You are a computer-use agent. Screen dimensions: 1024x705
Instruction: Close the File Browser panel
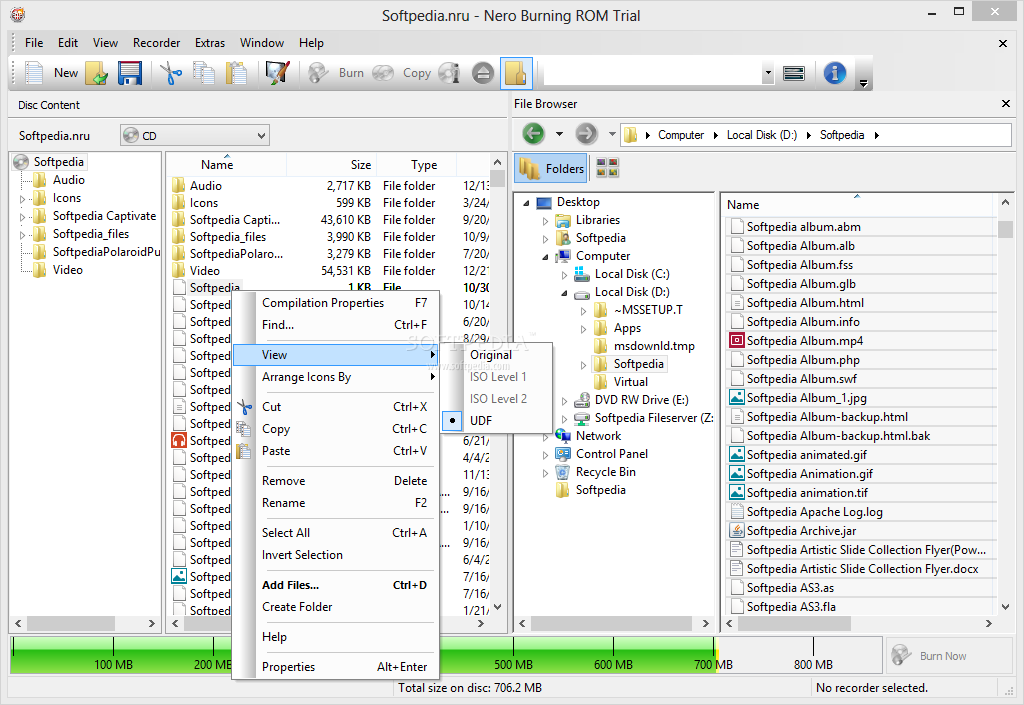coord(1006,104)
